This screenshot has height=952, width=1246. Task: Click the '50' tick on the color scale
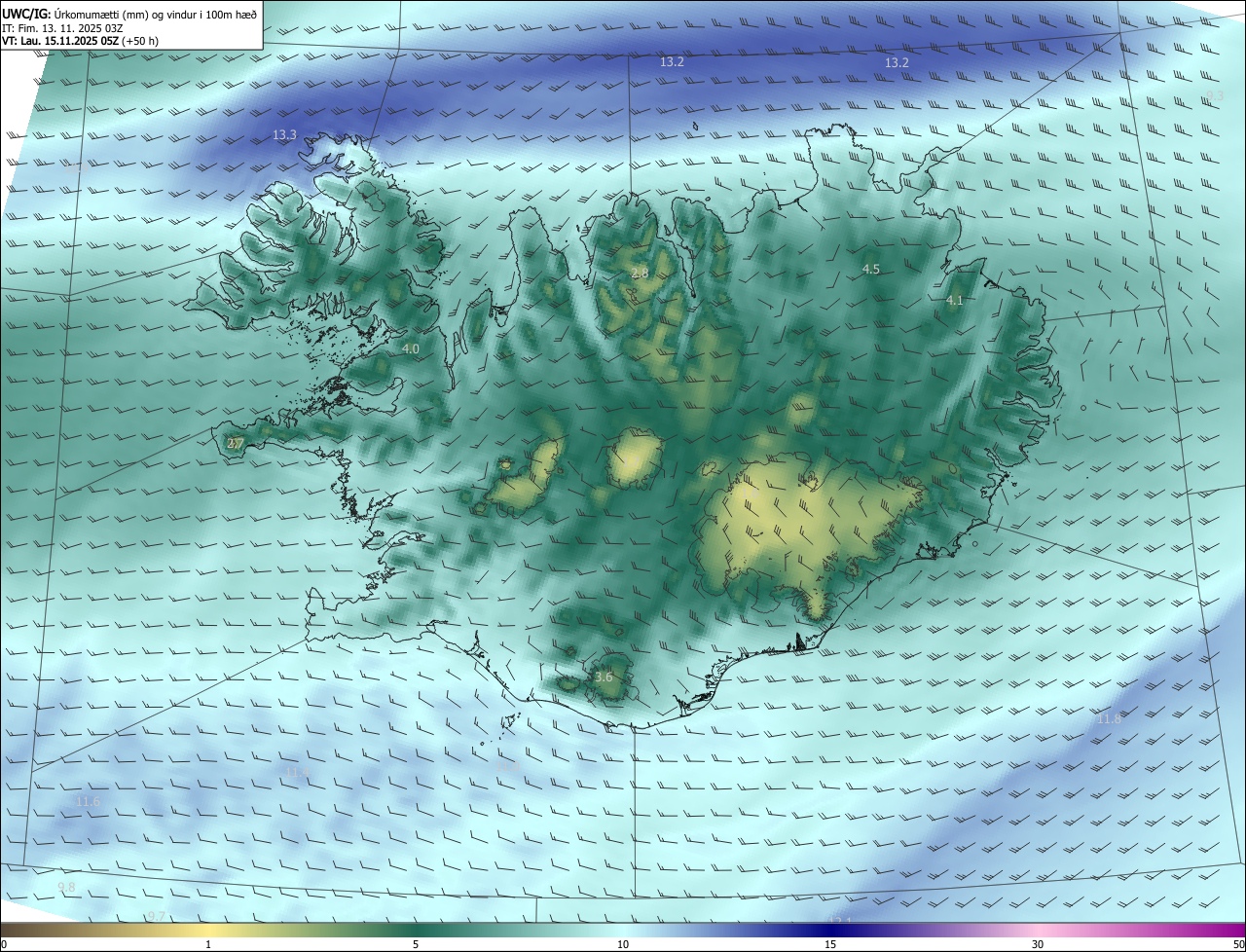tap(1238, 944)
